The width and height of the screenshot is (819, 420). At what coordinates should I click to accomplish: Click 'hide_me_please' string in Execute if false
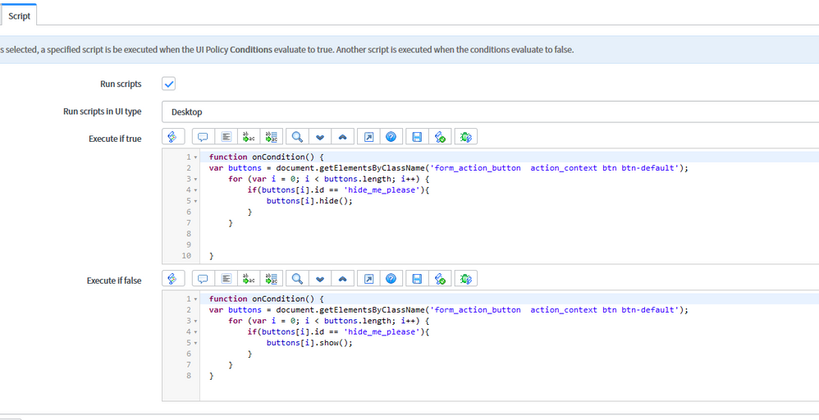[381, 332]
